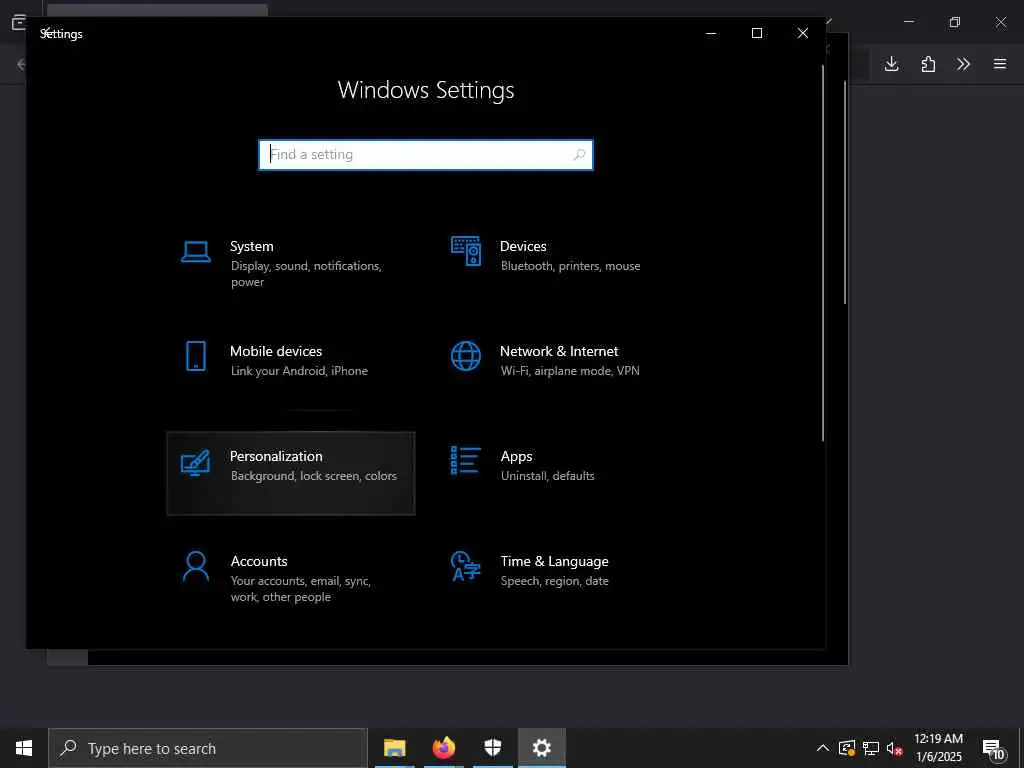1024x768 pixels.
Task: Open Firefox hamburger application menu
Action: tap(1000, 64)
